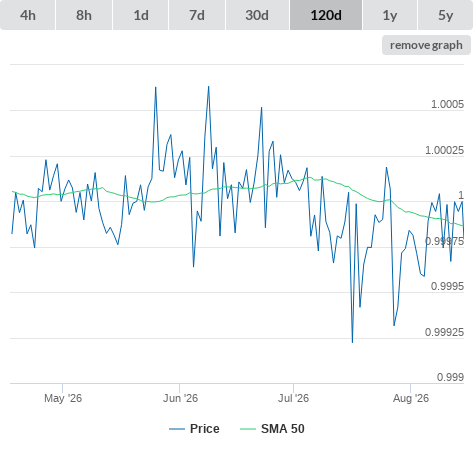Click the remove graph button

point(426,45)
